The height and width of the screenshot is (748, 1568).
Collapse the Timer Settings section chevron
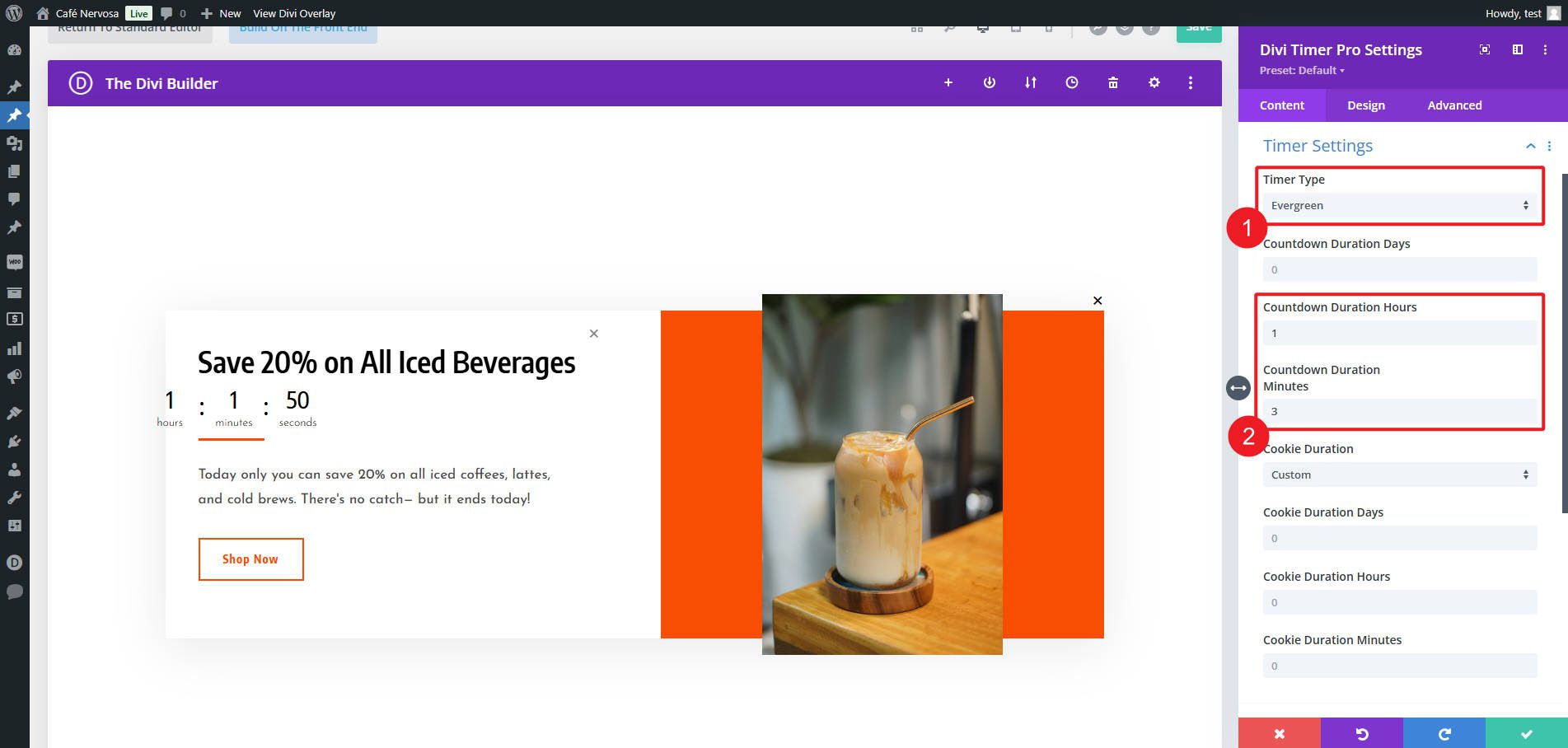click(1530, 146)
